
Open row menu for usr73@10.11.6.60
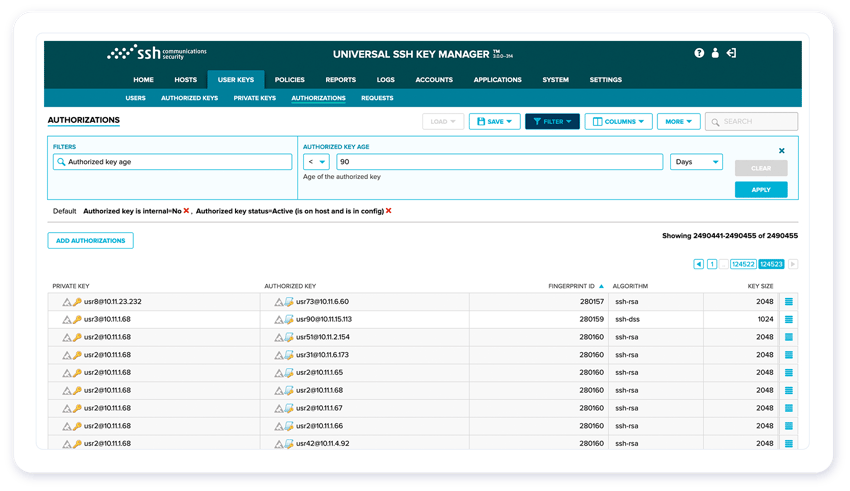pyautogui.click(x=788, y=301)
